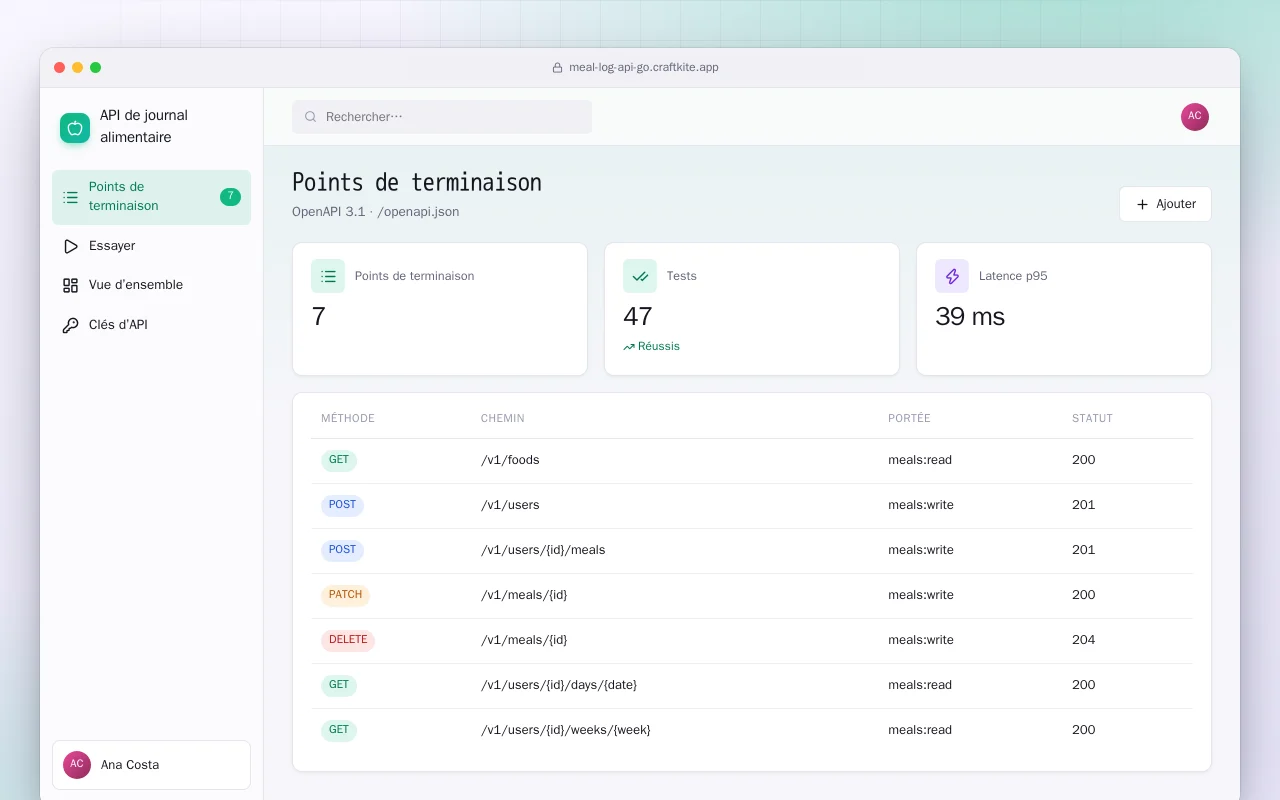Click the meal-log-api-go.craftkite.app URL
Viewport: 1280px width, 800px height.
[x=644, y=68]
